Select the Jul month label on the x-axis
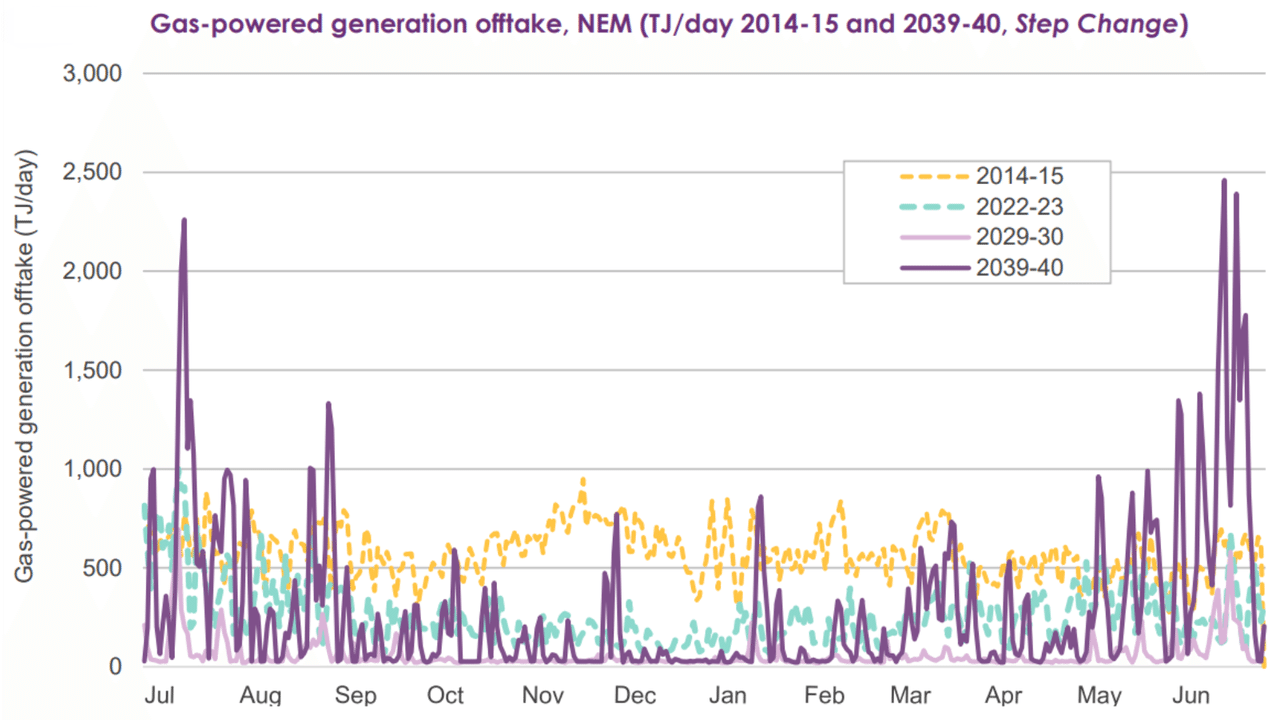 160,695
